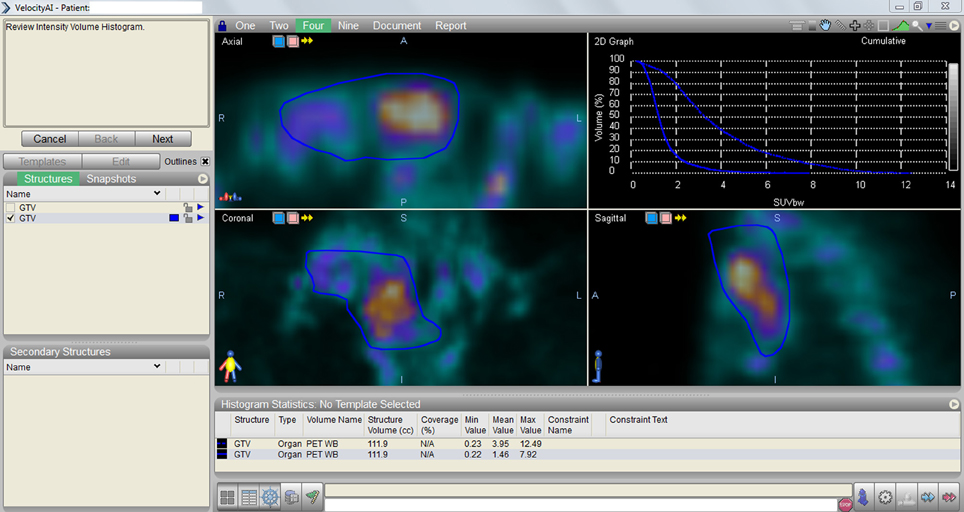Screen dimensions: 964x512
Task: Click the Back button
Action: (106, 139)
